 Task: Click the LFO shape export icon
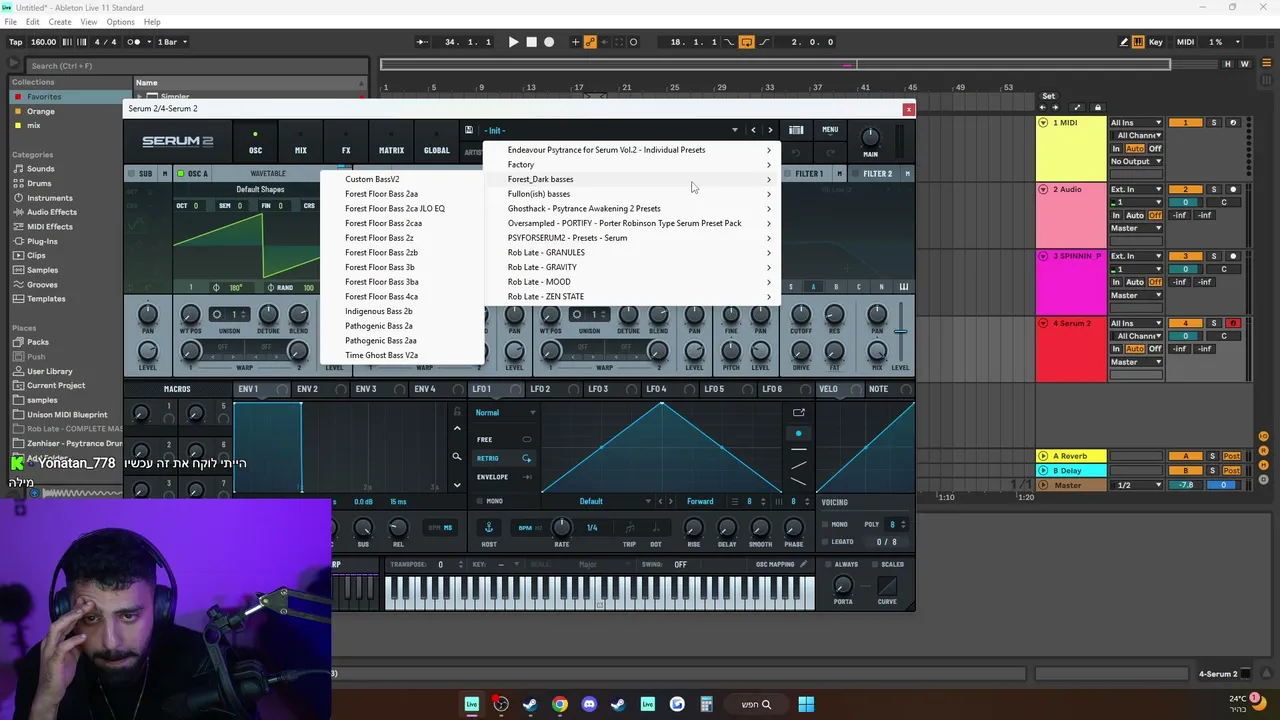coord(798,413)
